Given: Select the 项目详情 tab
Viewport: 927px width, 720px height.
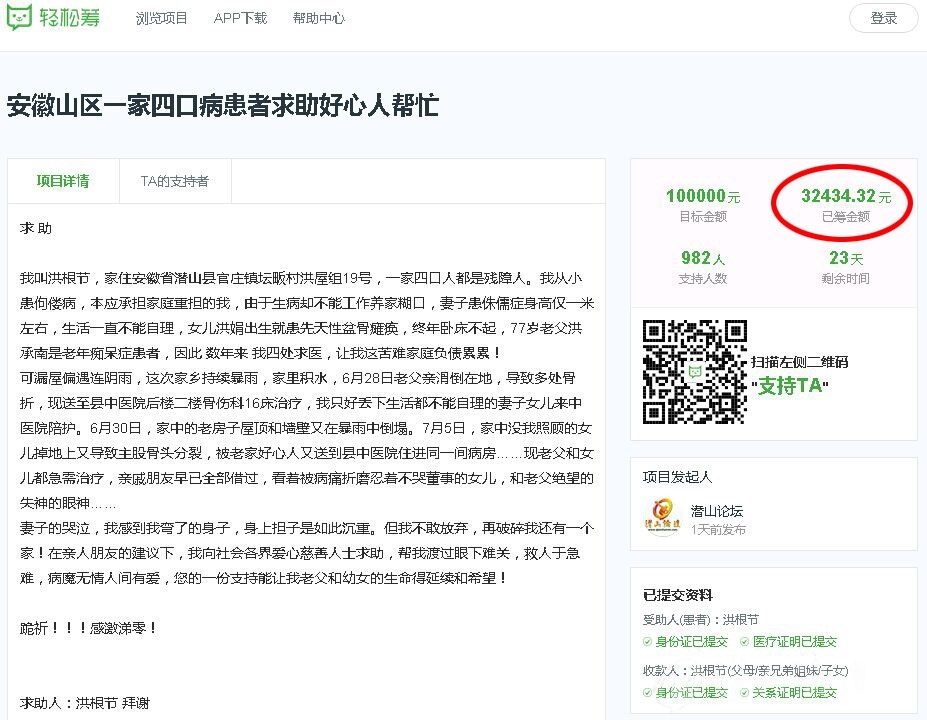Looking at the screenshot, I should [63, 181].
